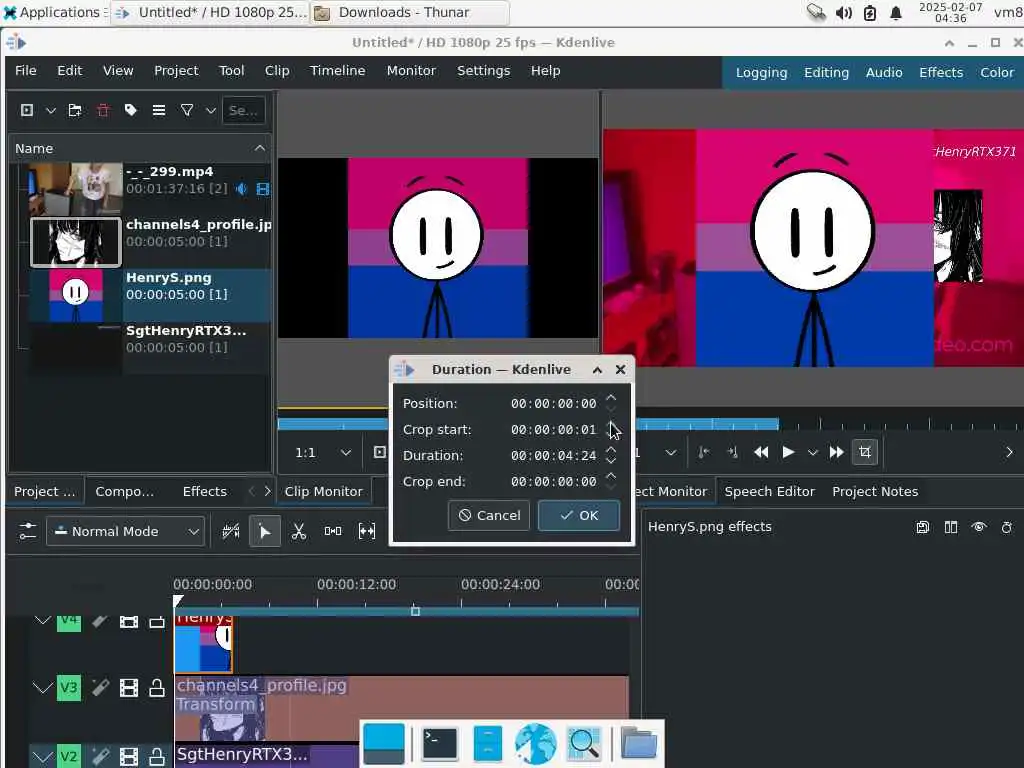1024x768 pixels.
Task: Save the effect stack for HenryS.png
Action: (922, 527)
